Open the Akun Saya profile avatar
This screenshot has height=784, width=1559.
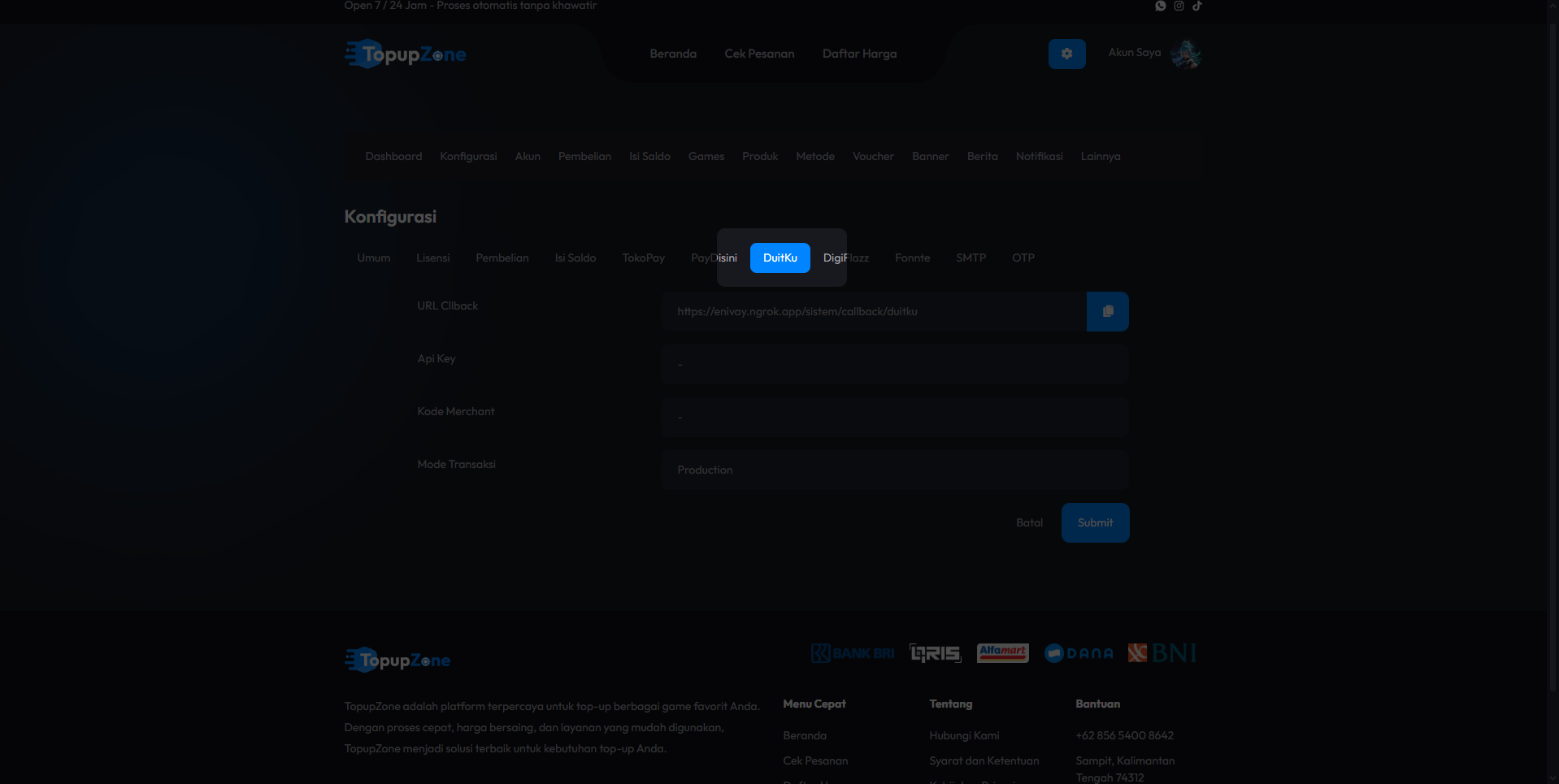pyautogui.click(x=1186, y=54)
